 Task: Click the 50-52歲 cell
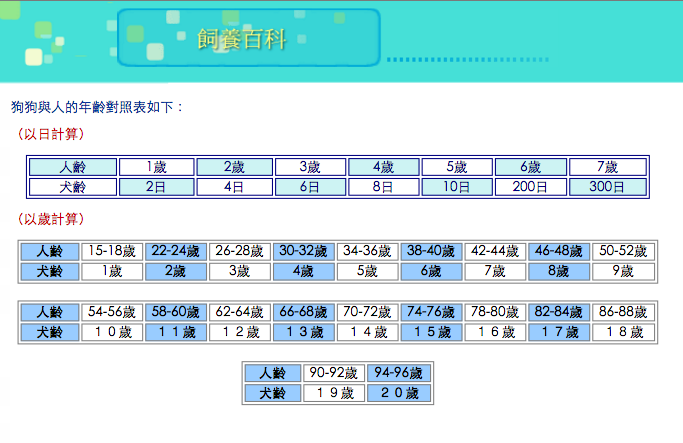[623, 251]
